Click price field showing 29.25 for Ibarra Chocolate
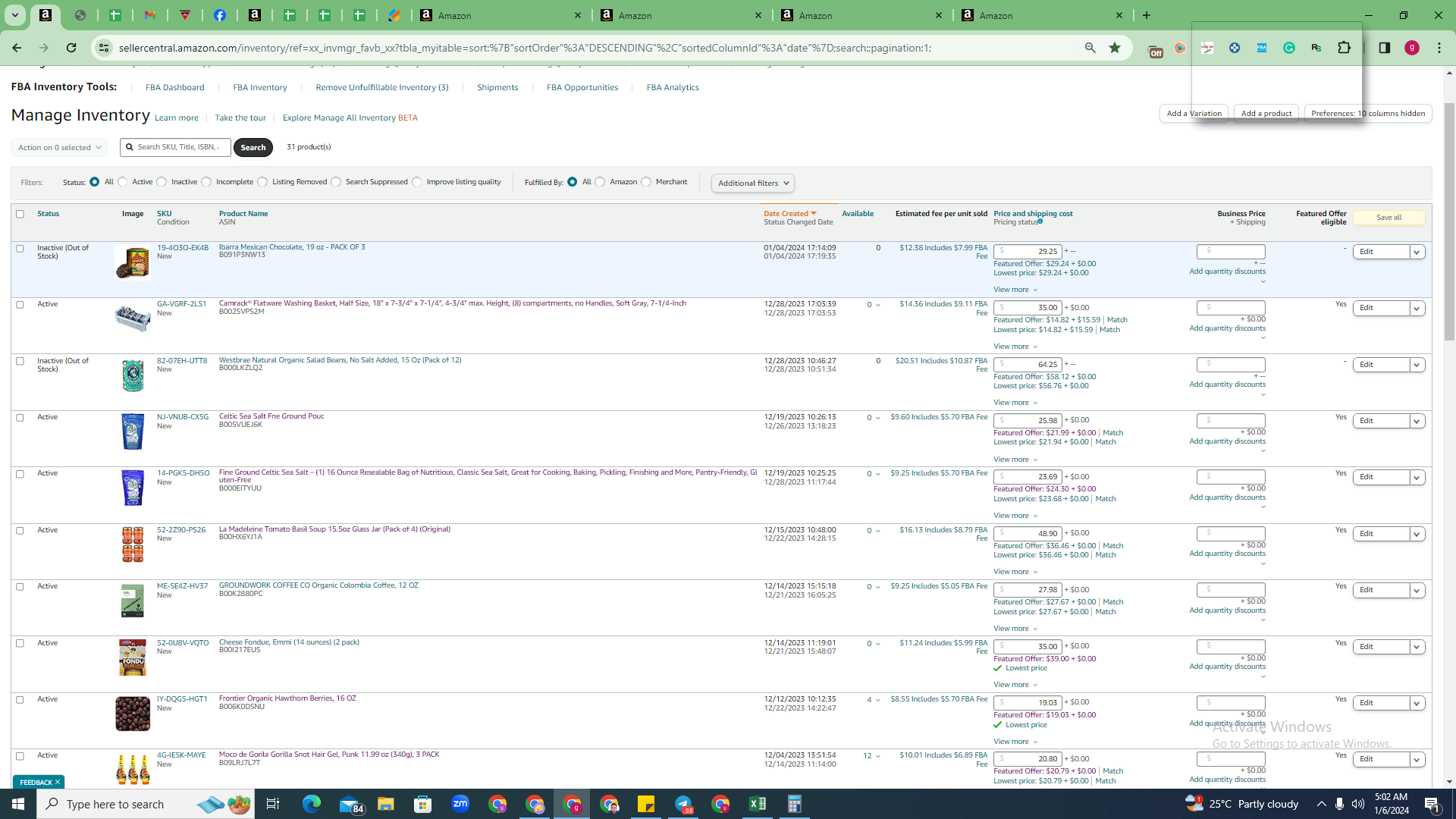This screenshot has width=1456, height=819. click(1028, 251)
